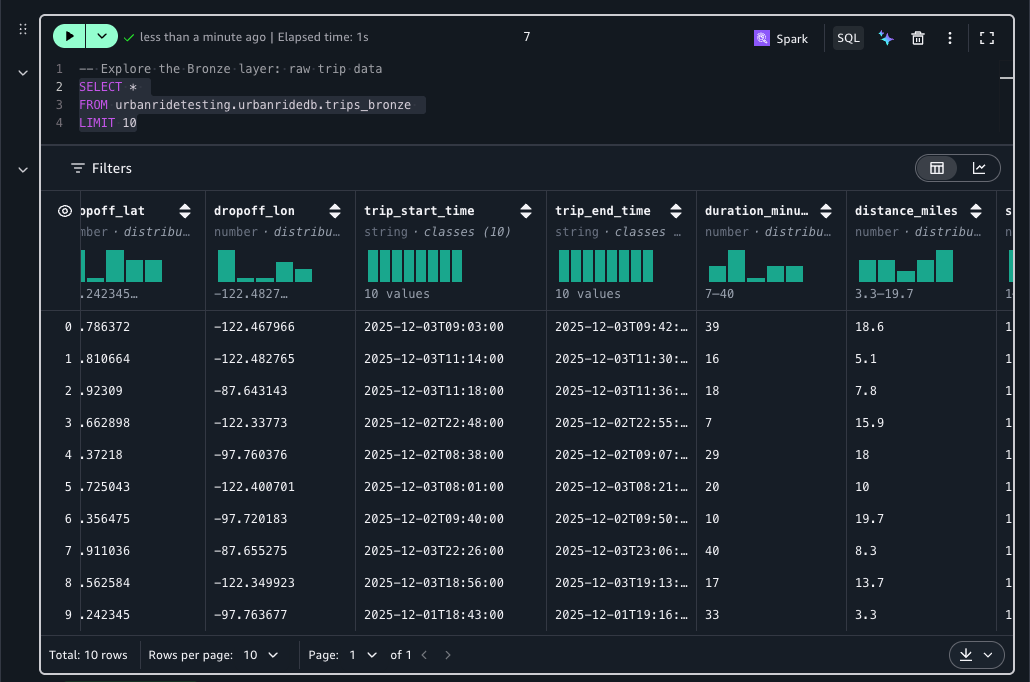Select duration value 39
The image size is (1030, 682).
(x=712, y=327)
